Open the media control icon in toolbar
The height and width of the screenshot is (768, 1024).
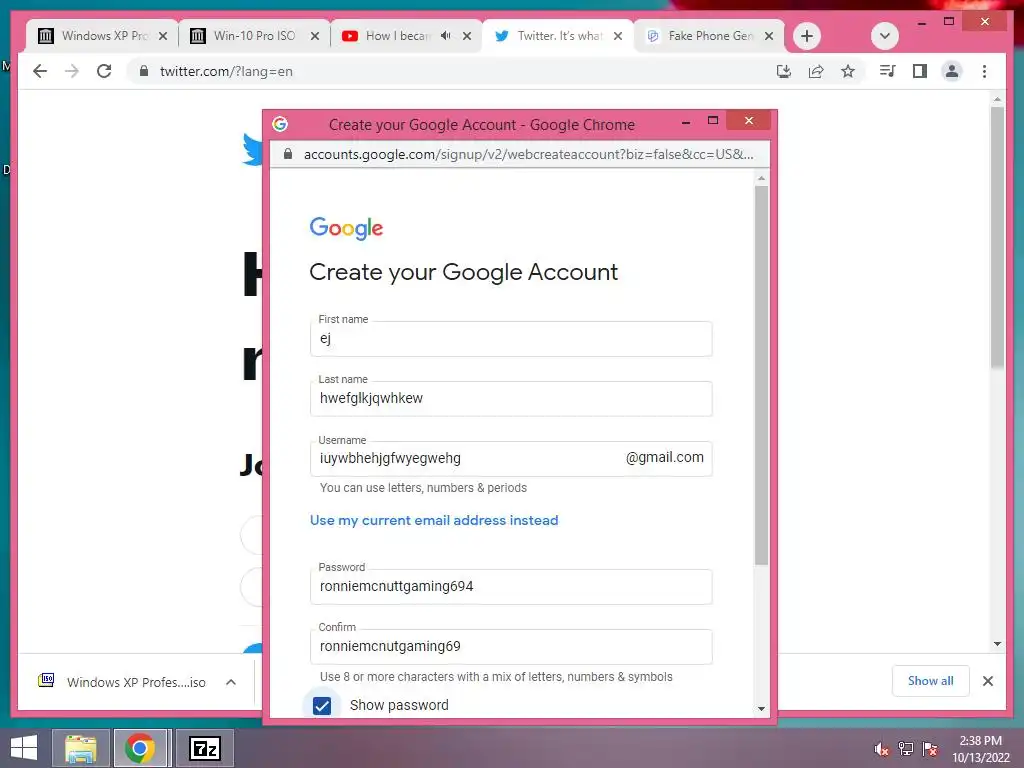coord(888,71)
